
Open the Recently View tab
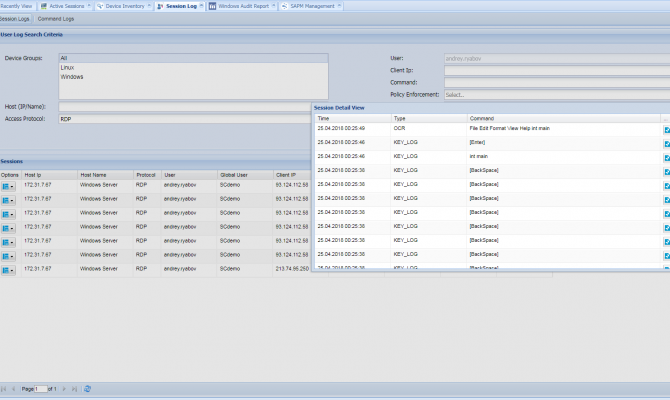coord(16,6)
